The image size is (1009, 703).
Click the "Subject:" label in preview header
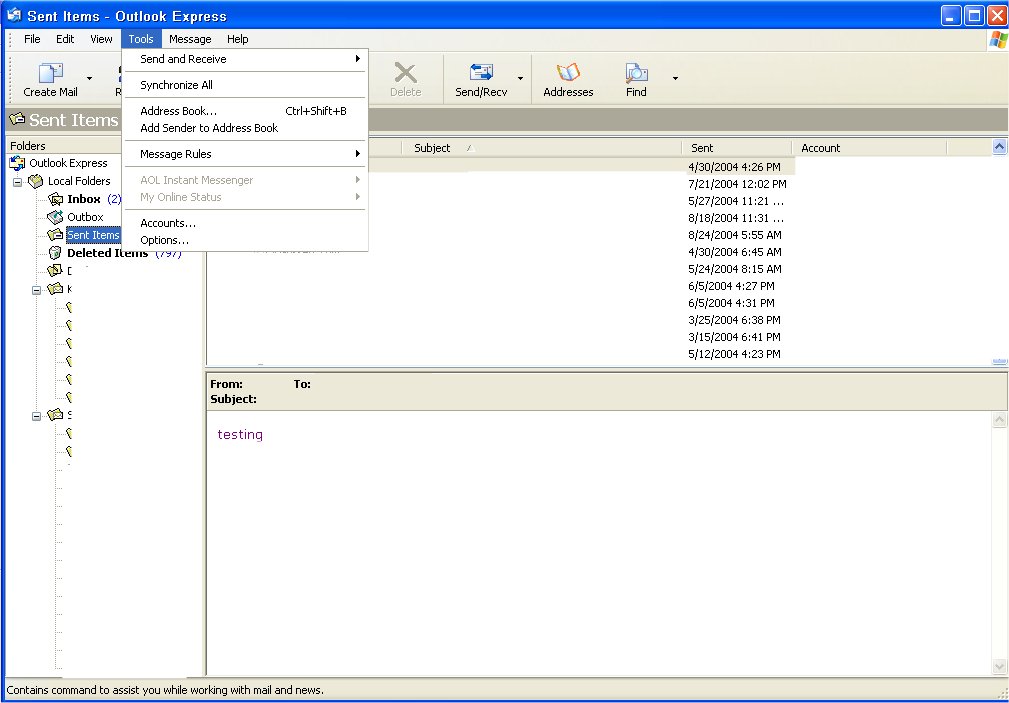coord(234,399)
